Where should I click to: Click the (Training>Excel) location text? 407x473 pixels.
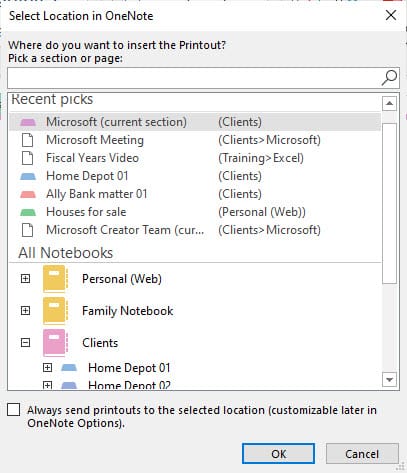pyautogui.click(x=261, y=158)
